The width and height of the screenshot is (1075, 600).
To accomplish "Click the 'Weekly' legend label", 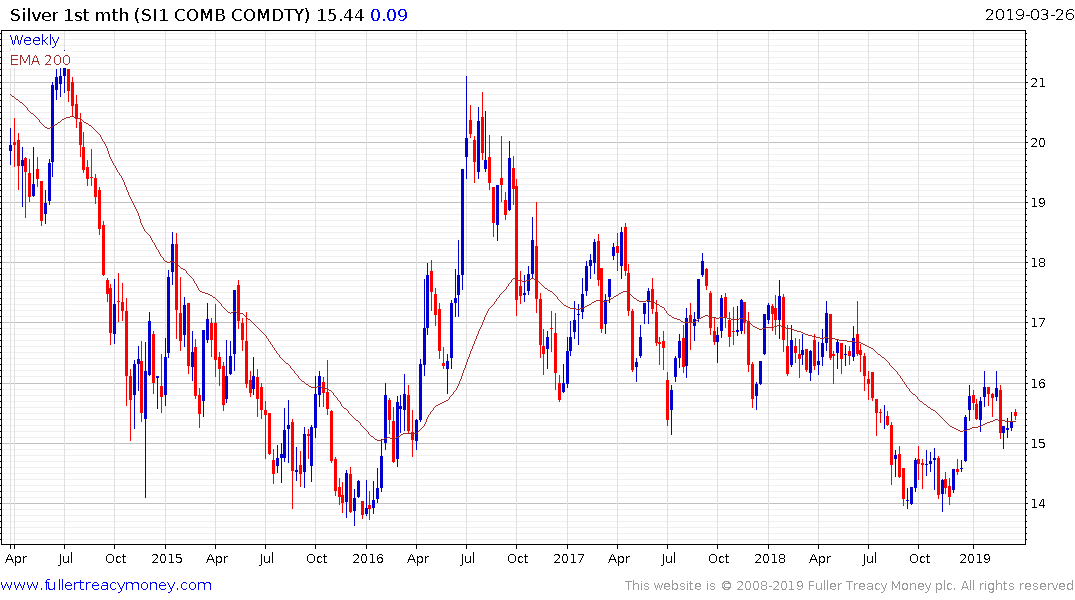I will pyautogui.click(x=34, y=40).
